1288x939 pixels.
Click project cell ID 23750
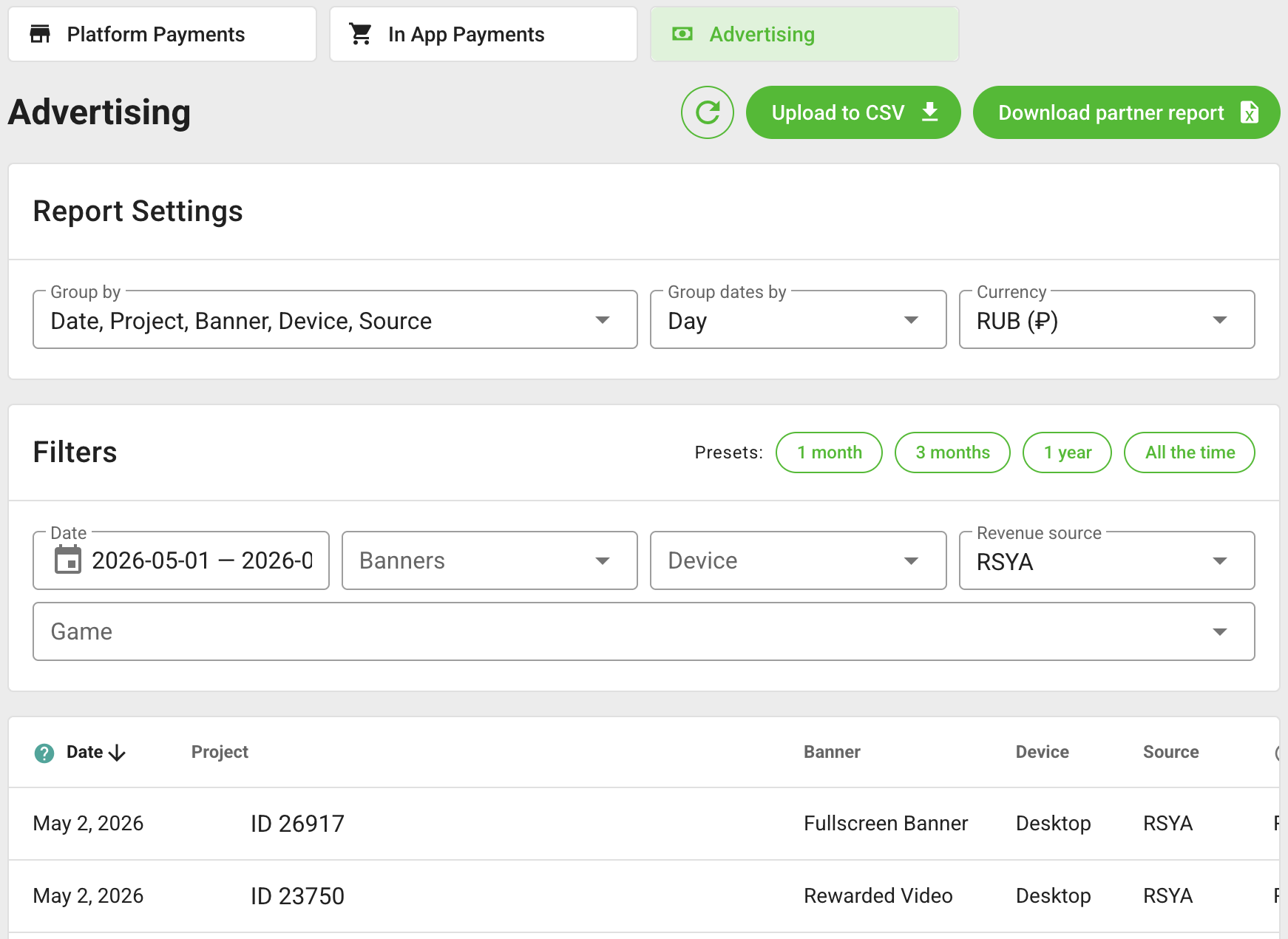(297, 896)
